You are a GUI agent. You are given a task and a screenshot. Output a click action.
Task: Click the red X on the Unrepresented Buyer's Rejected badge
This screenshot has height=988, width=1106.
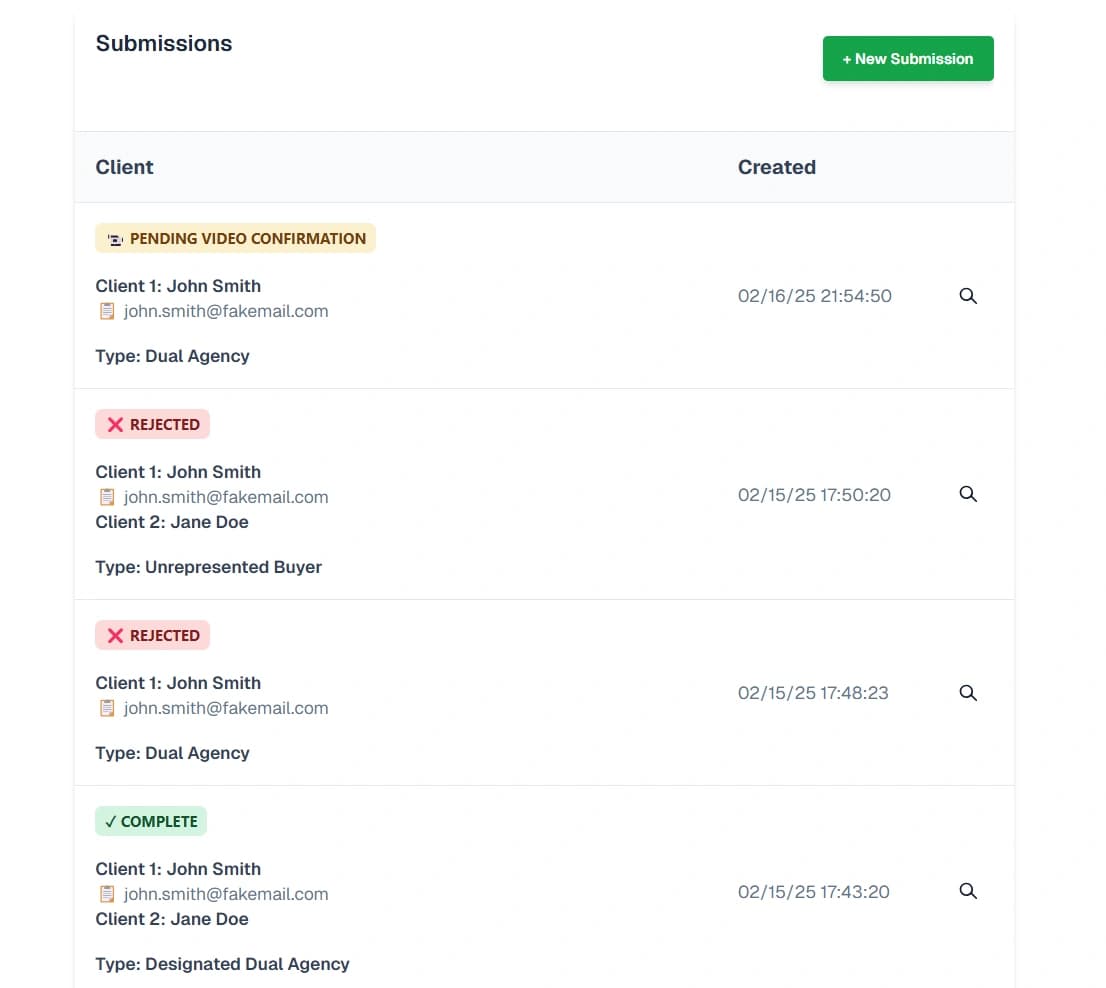pos(115,425)
